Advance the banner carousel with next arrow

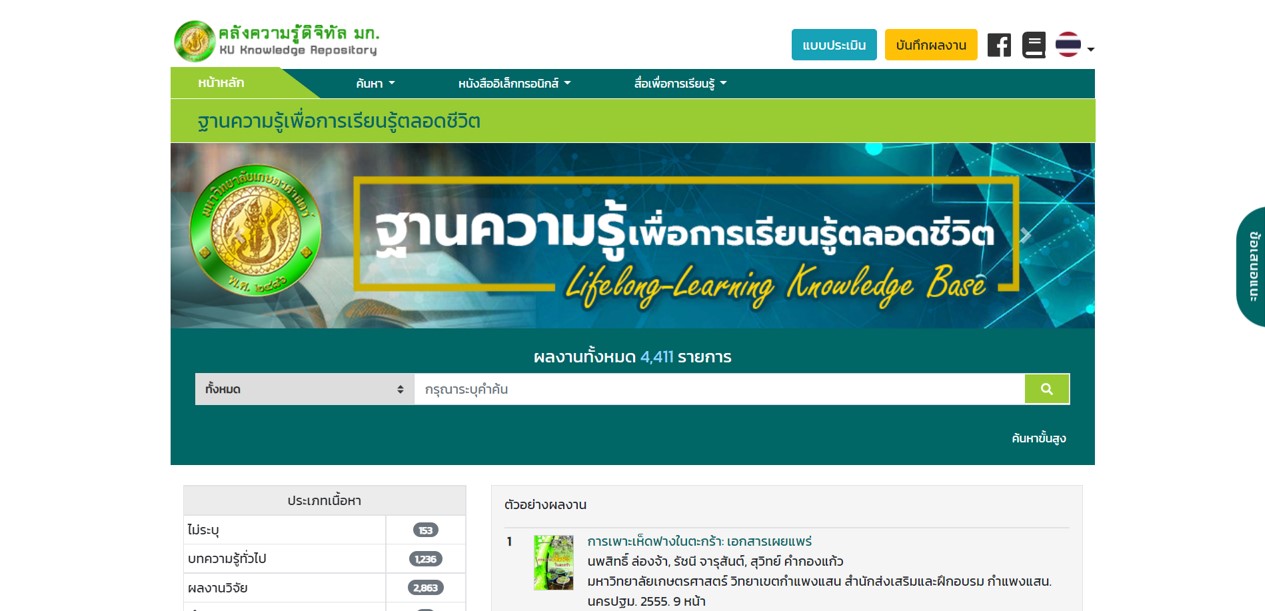click(x=1025, y=236)
